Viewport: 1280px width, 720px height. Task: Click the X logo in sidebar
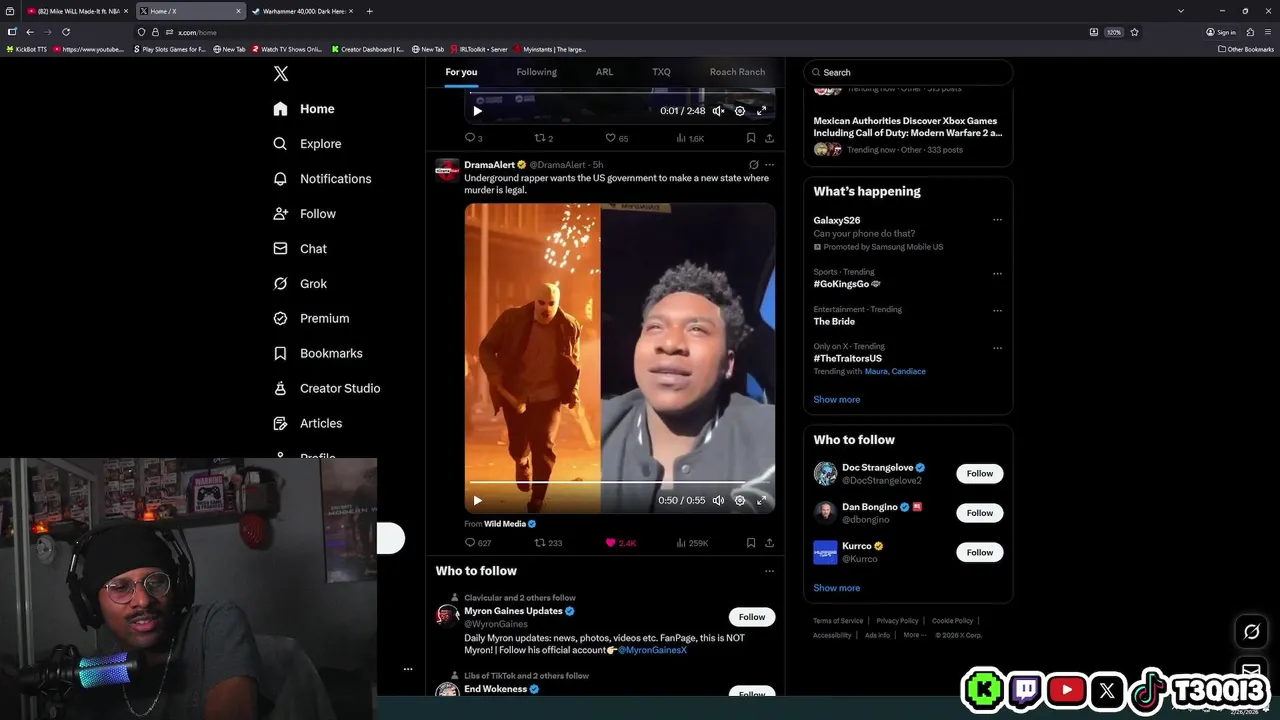[281, 74]
